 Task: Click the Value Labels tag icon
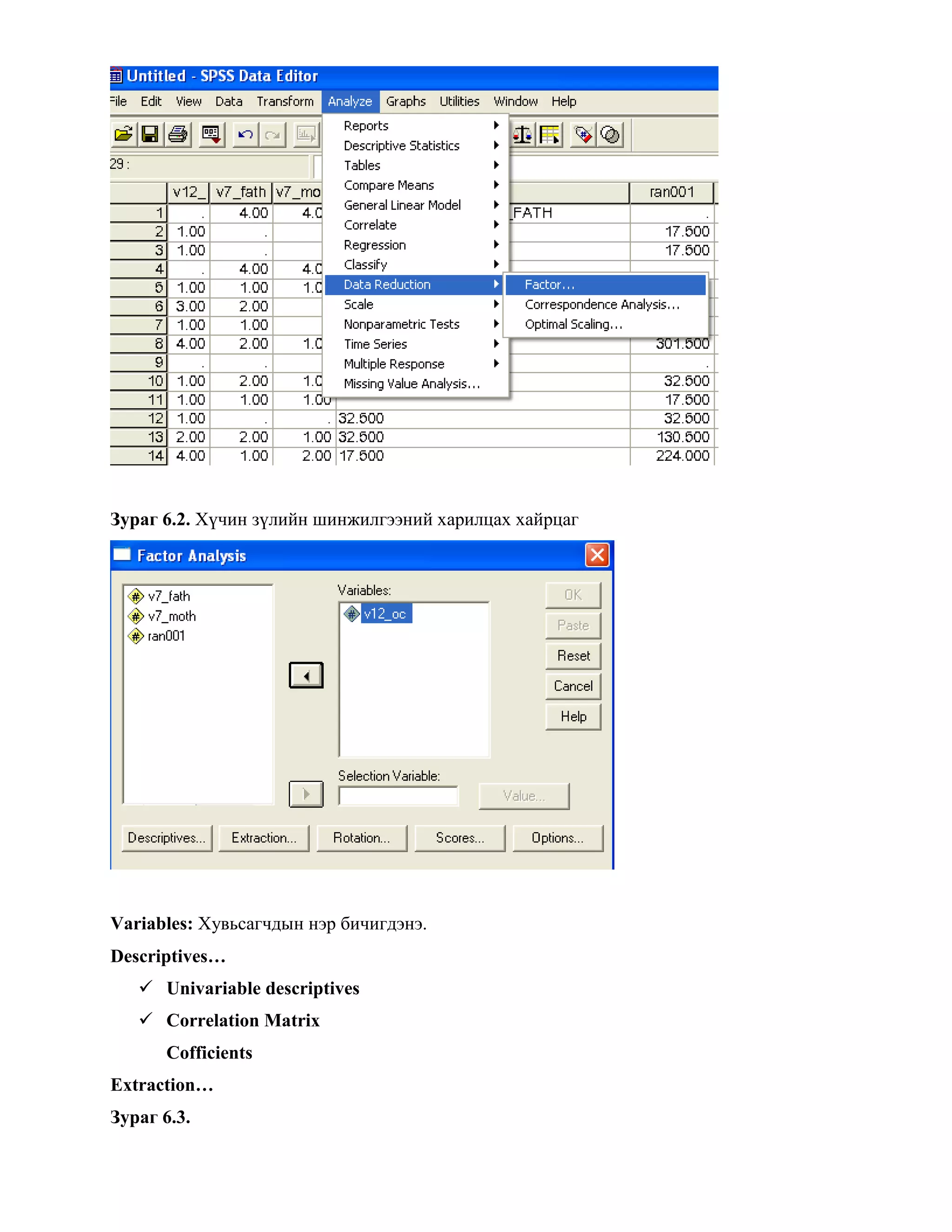click(x=583, y=134)
